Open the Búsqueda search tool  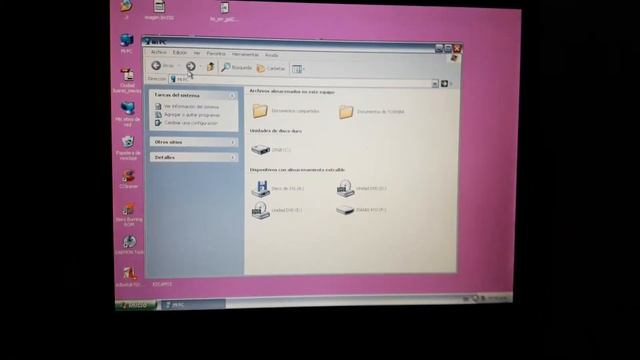click(x=237, y=68)
